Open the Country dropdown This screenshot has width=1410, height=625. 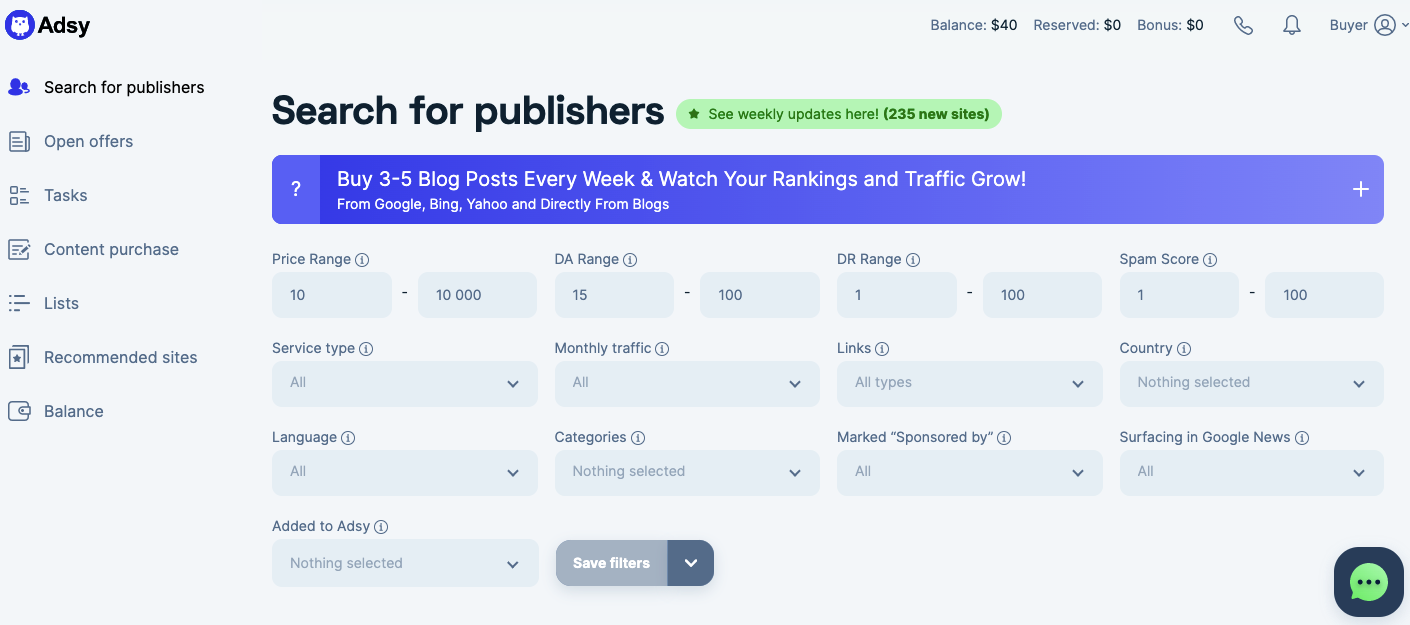point(1252,384)
